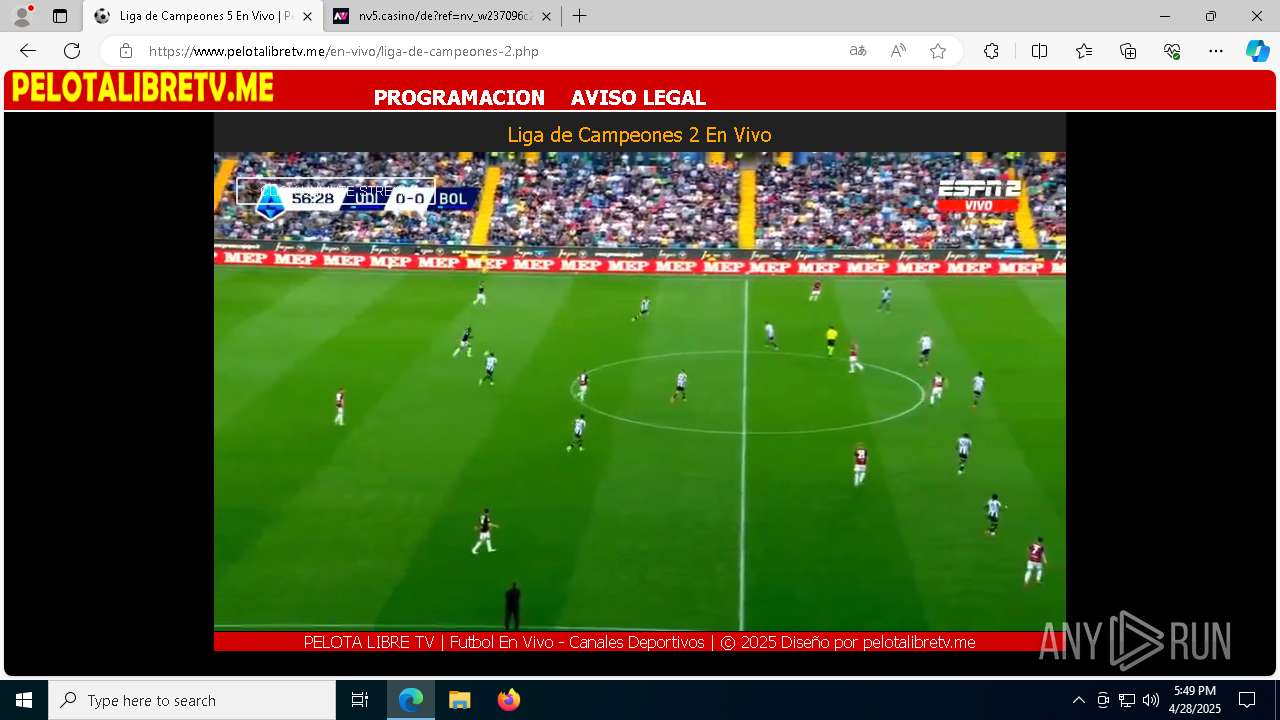Open the PROGRAMACION menu item
The image size is (1280, 720).
tap(459, 98)
